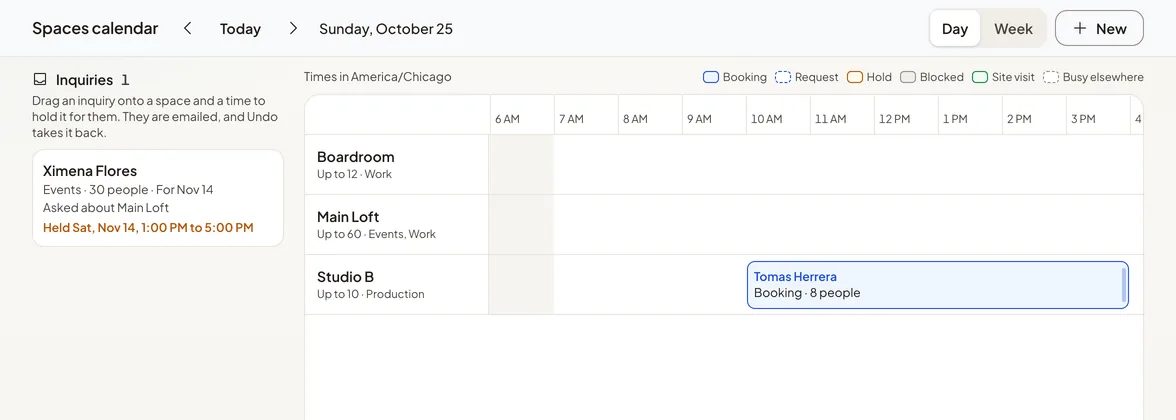1176x420 pixels.
Task: Click the Hold legend swatch
Action: click(854, 77)
